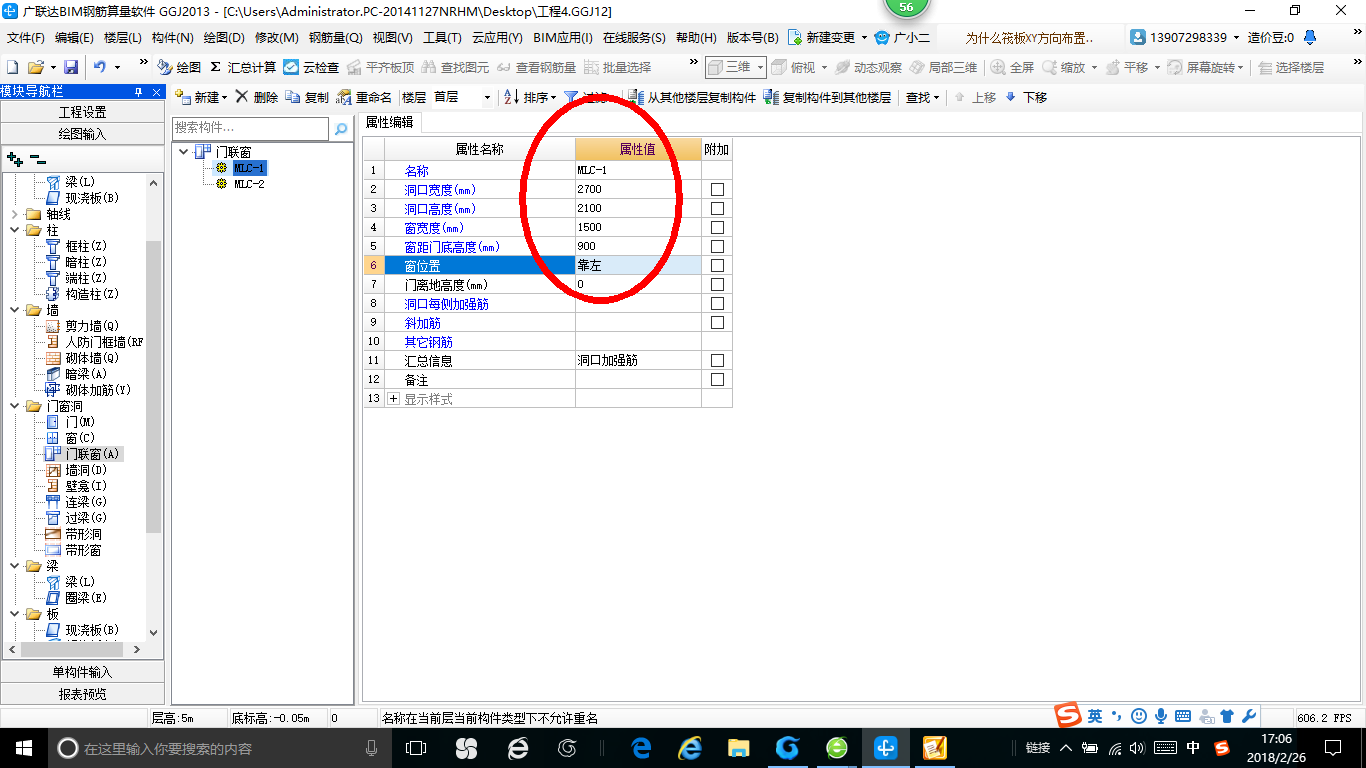Tick 附加 checkbox for 备注 row
The width and height of the screenshot is (1366, 768).
pos(717,380)
